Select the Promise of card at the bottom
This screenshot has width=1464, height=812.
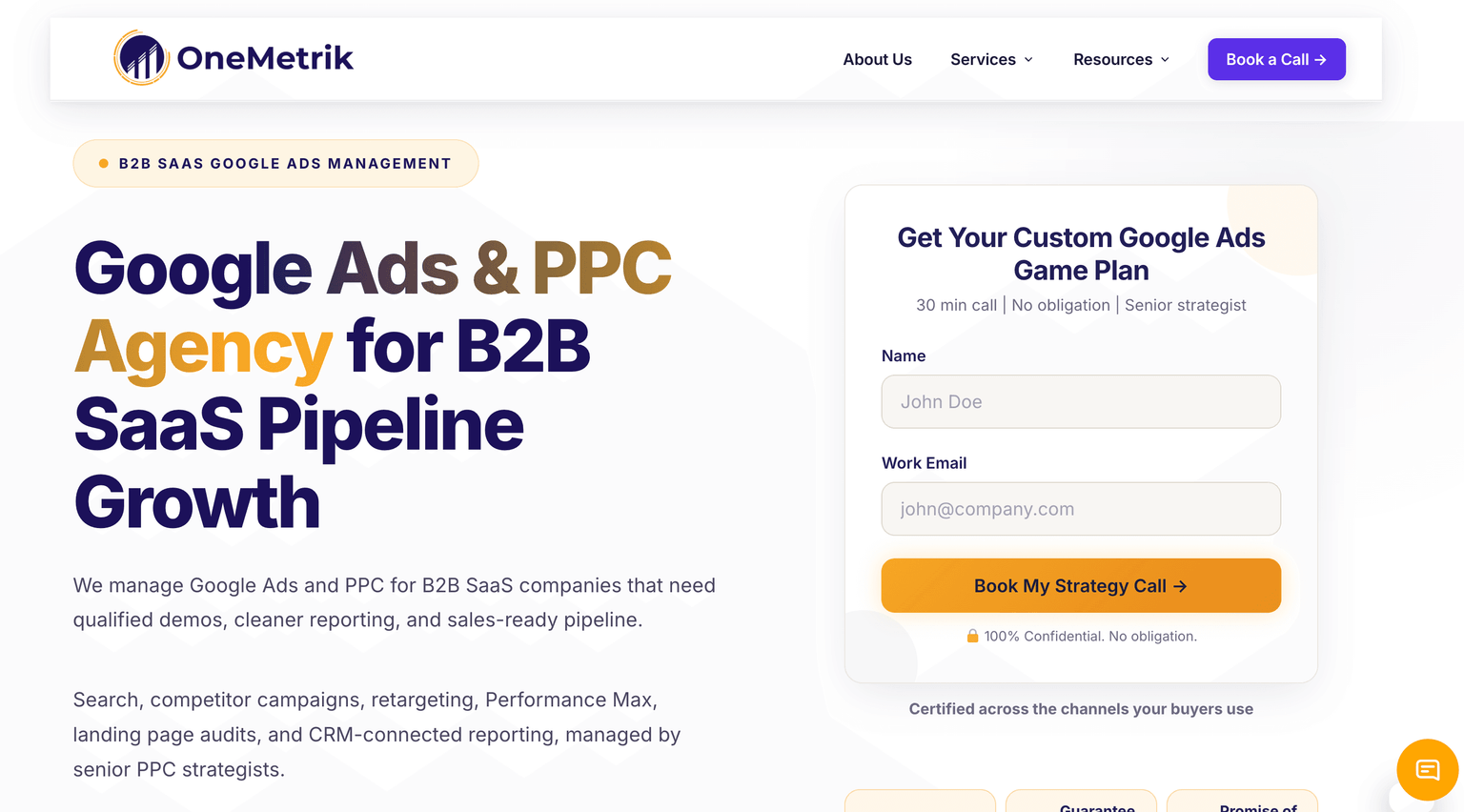click(1242, 801)
